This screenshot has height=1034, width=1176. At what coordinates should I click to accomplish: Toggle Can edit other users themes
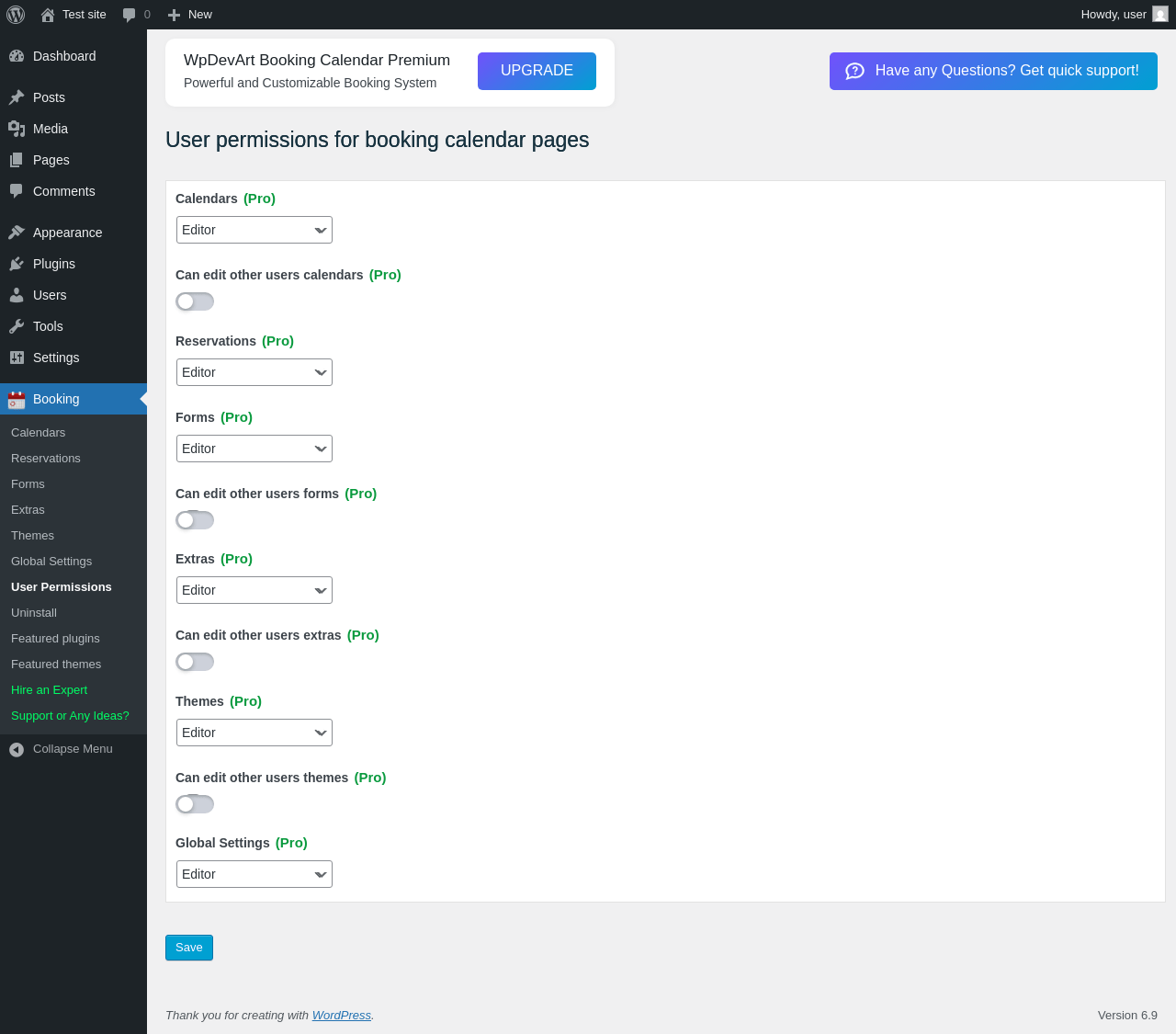[195, 804]
